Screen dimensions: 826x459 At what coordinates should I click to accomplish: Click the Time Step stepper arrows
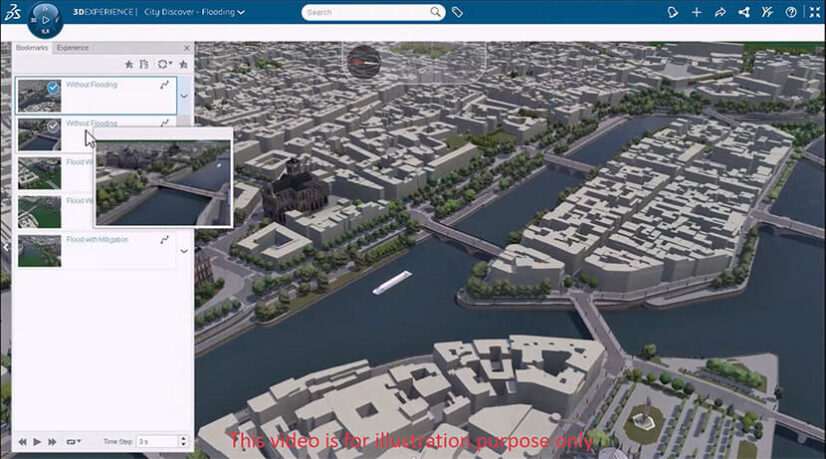pyautogui.click(x=182, y=440)
